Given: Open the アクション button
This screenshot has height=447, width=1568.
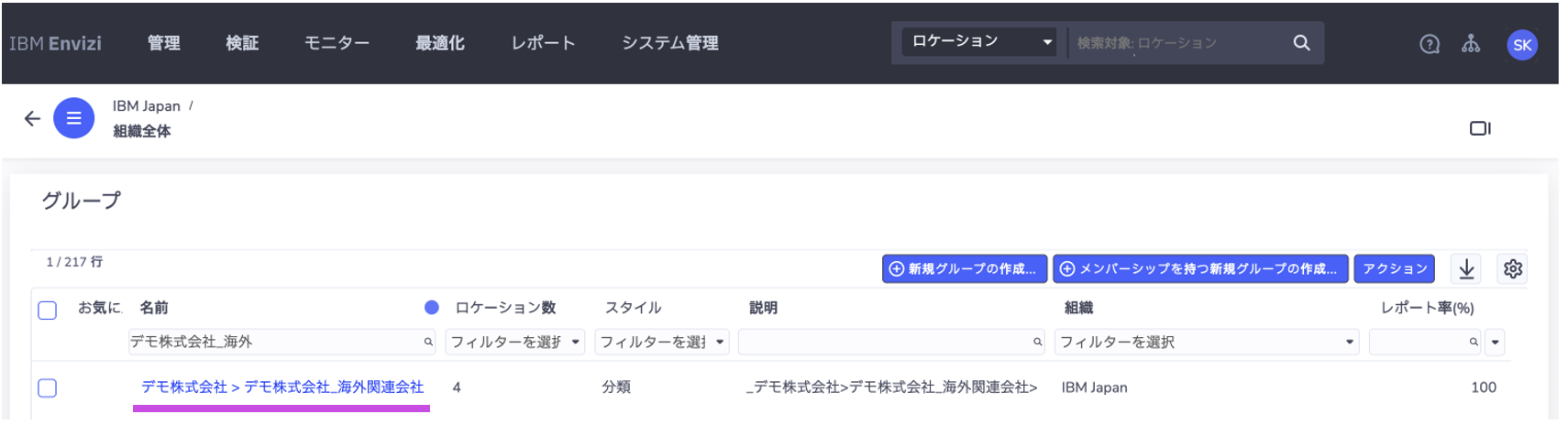Looking at the screenshot, I should tap(1394, 268).
